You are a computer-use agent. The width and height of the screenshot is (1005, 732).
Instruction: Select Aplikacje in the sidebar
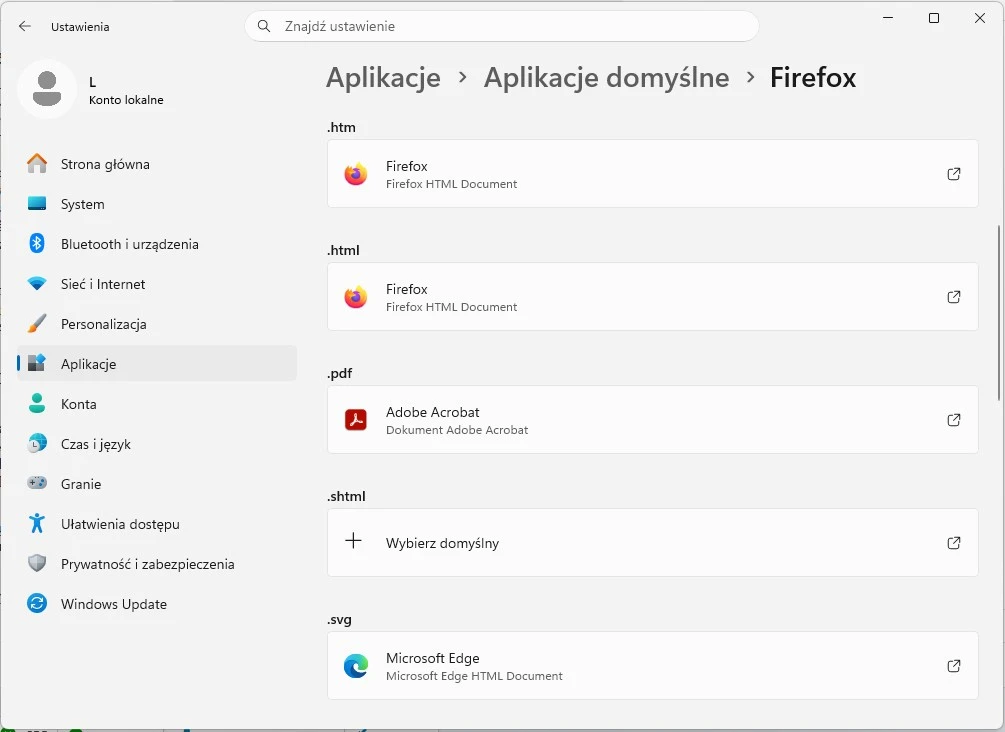tap(157, 363)
